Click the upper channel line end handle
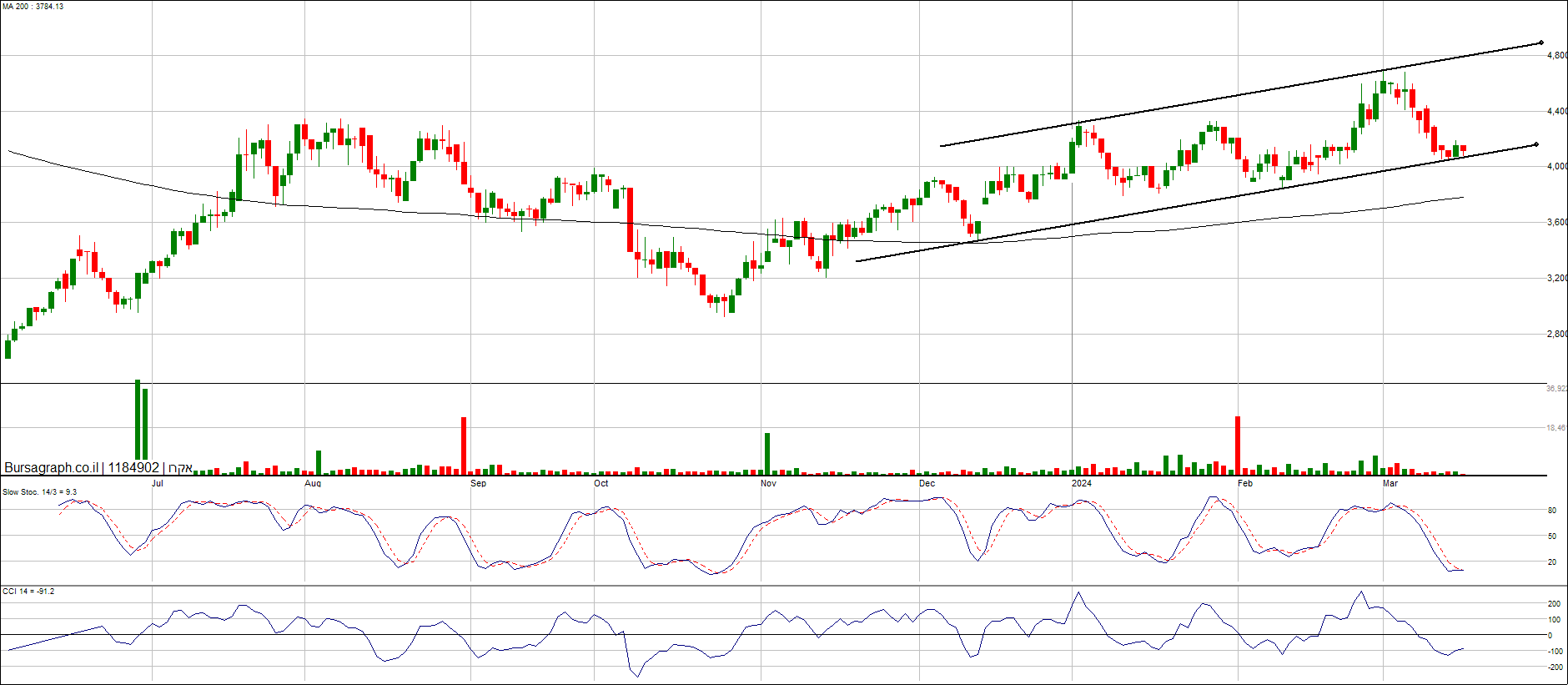Viewport: 1568px width, 685px height. (1540, 43)
